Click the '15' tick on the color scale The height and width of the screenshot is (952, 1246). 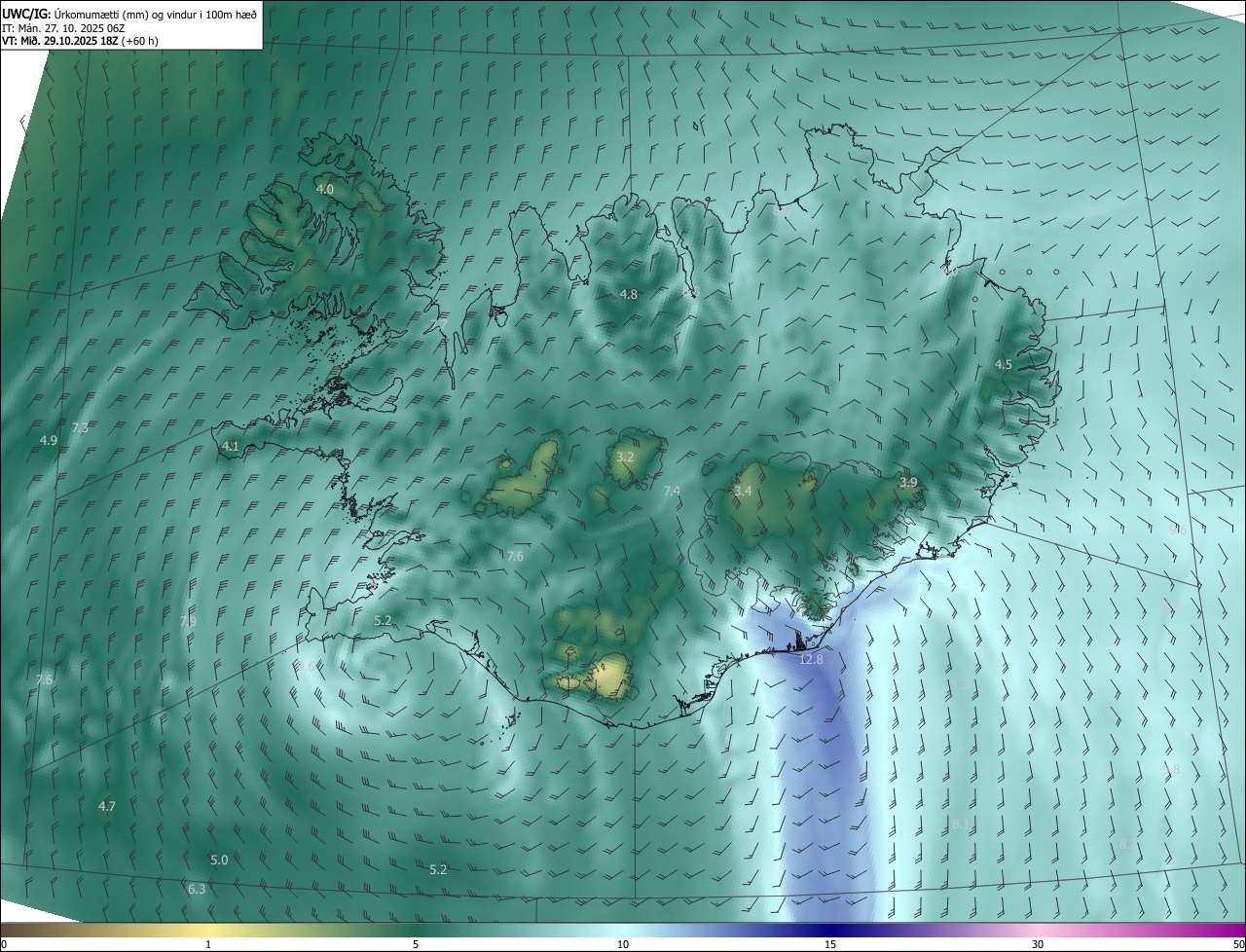pos(830,944)
